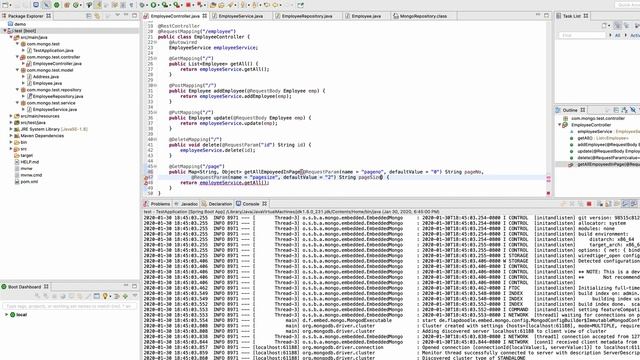Screen dimensions: 640x360
Task: Open the Package Explorer view menu arrow
Action: point(117,16)
